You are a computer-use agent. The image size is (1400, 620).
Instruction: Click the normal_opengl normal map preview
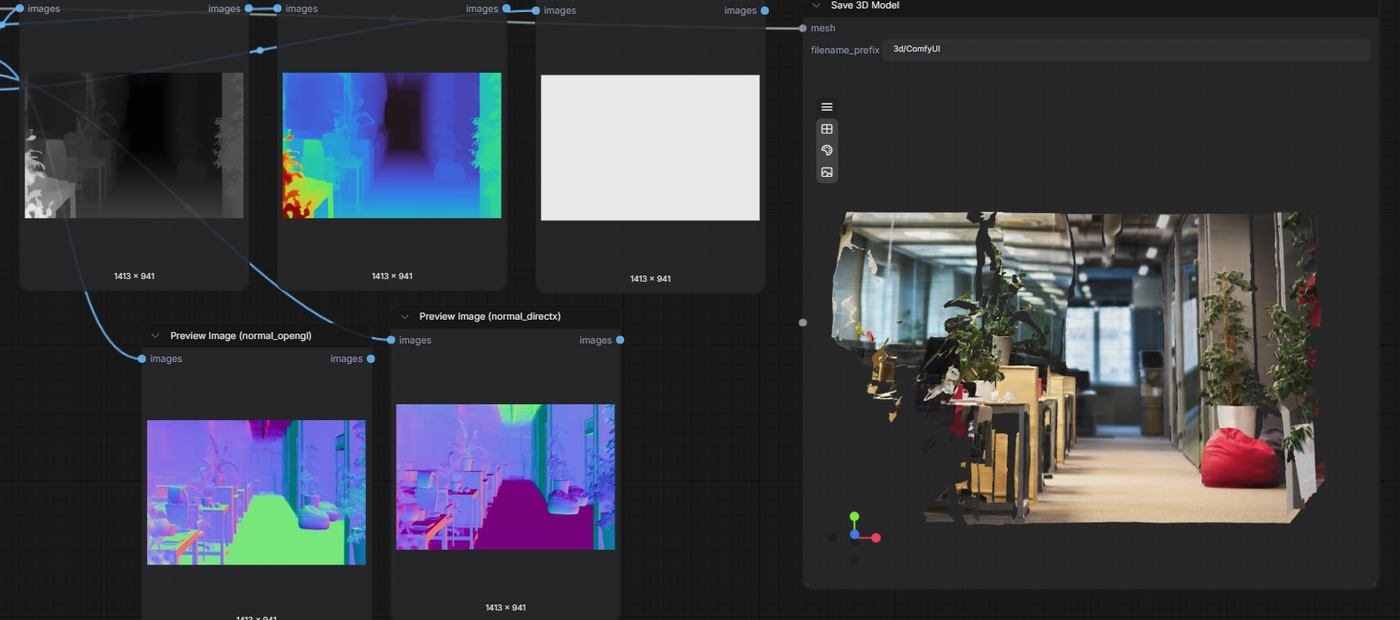pos(256,492)
